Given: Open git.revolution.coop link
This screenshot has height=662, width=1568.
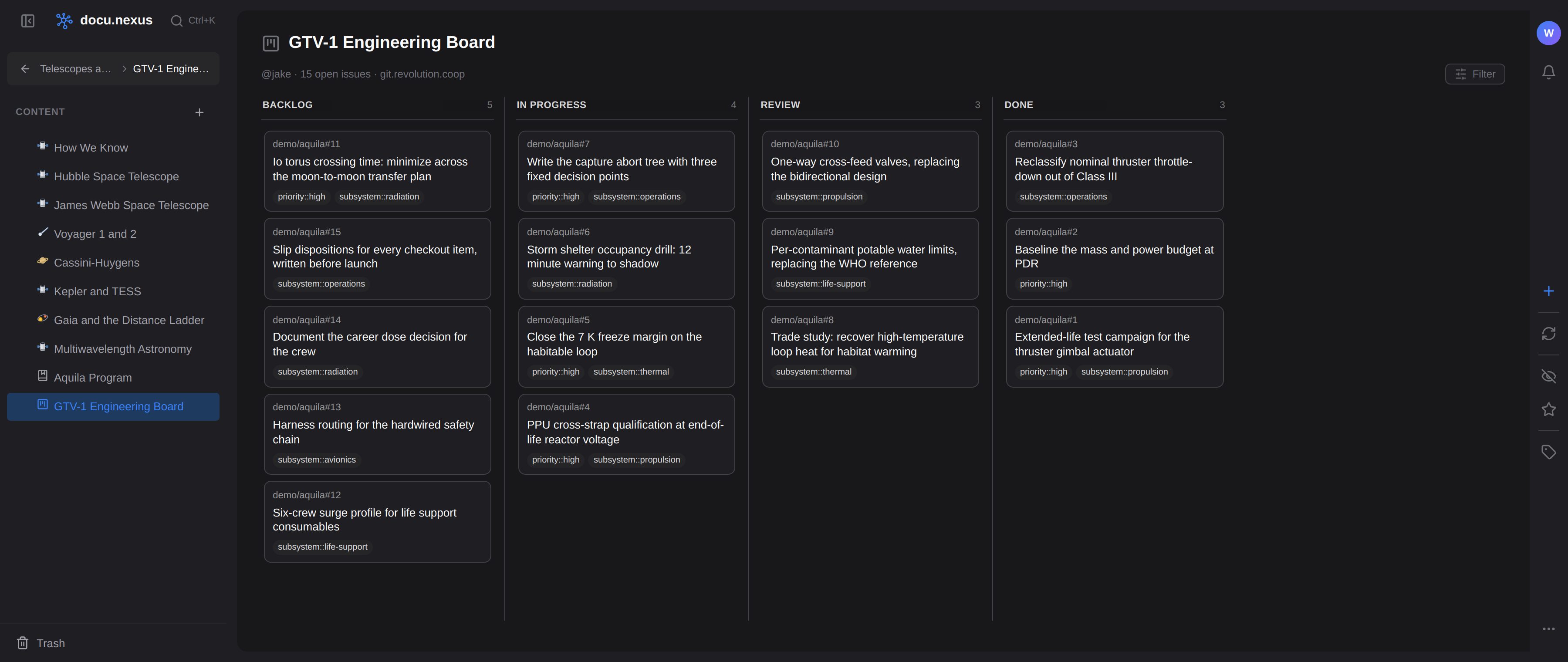Looking at the screenshot, I should click(422, 74).
